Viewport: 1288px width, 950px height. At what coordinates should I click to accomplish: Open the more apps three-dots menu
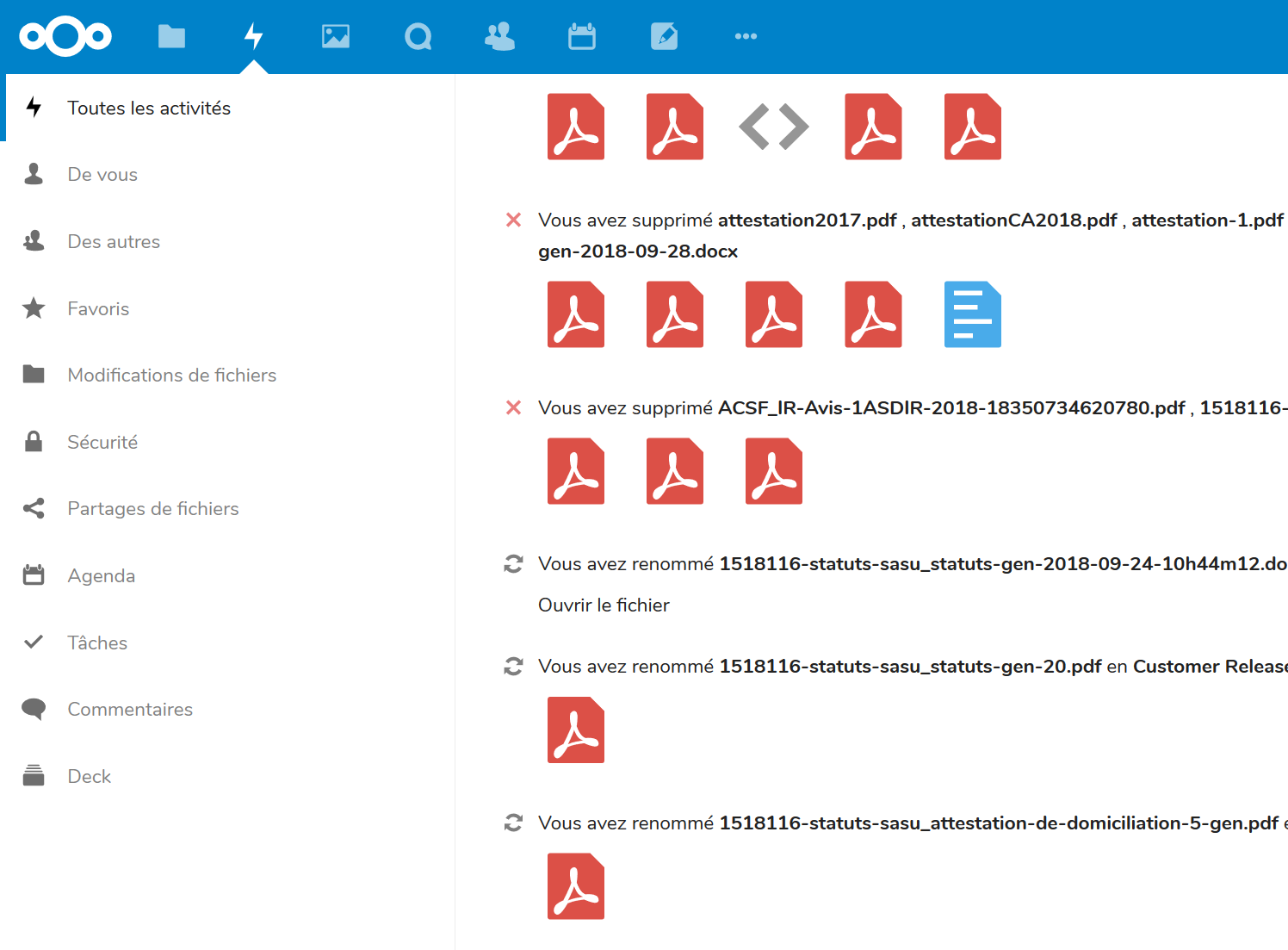point(746,36)
